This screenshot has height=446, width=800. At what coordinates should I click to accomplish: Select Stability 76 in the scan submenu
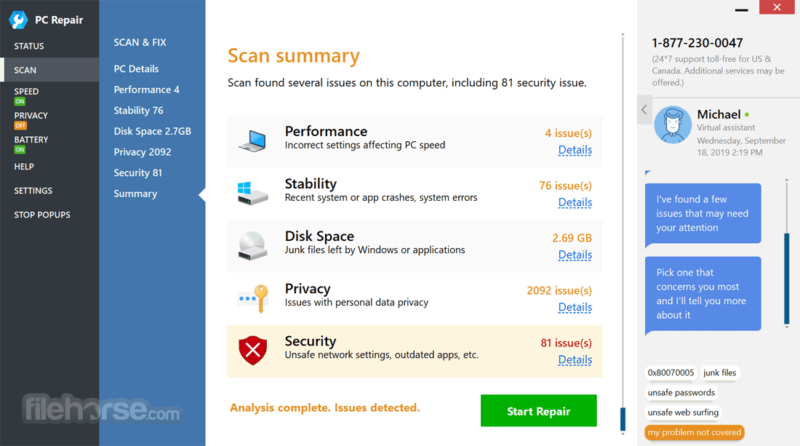pos(138,110)
